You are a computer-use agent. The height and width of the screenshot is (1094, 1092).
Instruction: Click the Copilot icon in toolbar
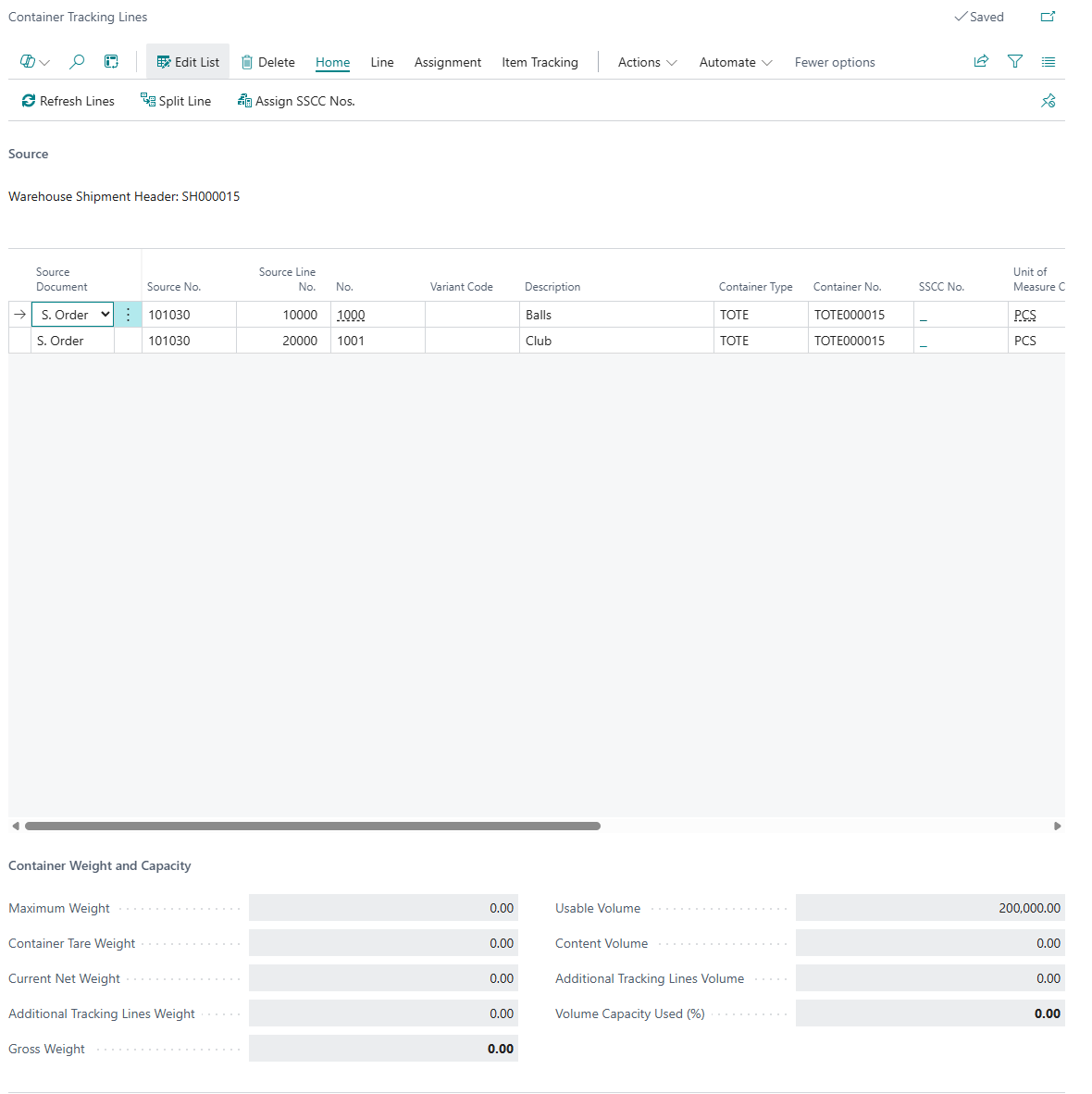tap(28, 62)
